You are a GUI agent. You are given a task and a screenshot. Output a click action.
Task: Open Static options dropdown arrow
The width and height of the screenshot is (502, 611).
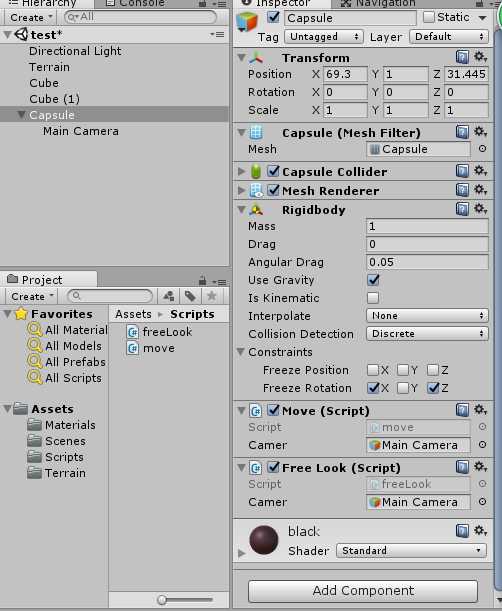[x=483, y=18]
